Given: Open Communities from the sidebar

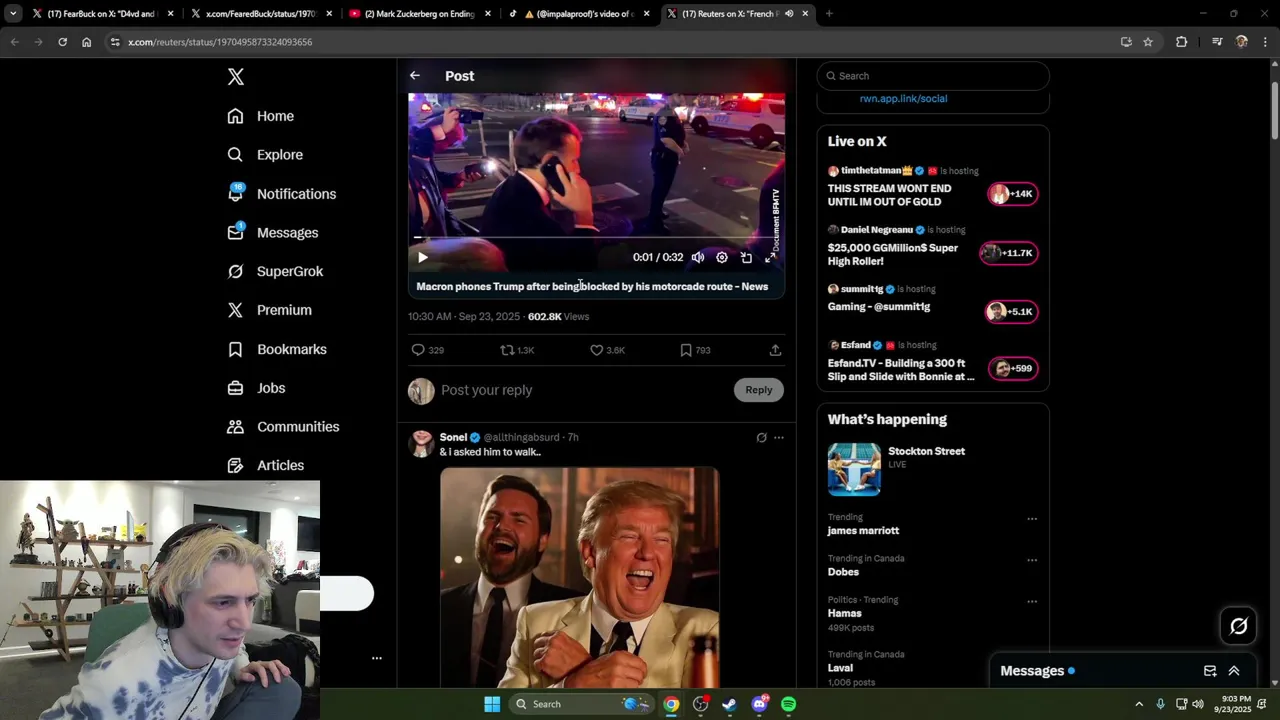Looking at the screenshot, I should [x=283, y=427].
